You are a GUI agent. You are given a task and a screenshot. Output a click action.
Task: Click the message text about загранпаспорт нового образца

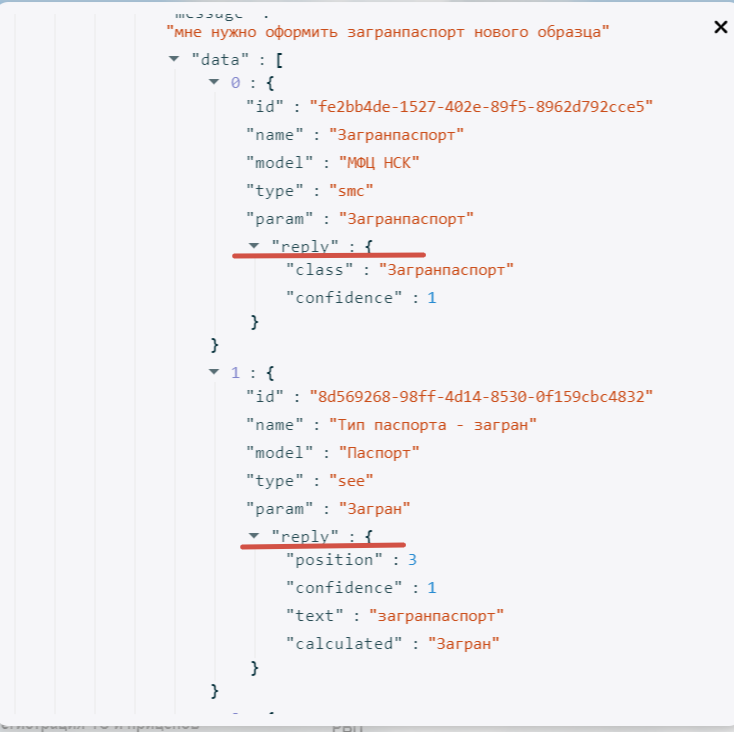[387, 33]
